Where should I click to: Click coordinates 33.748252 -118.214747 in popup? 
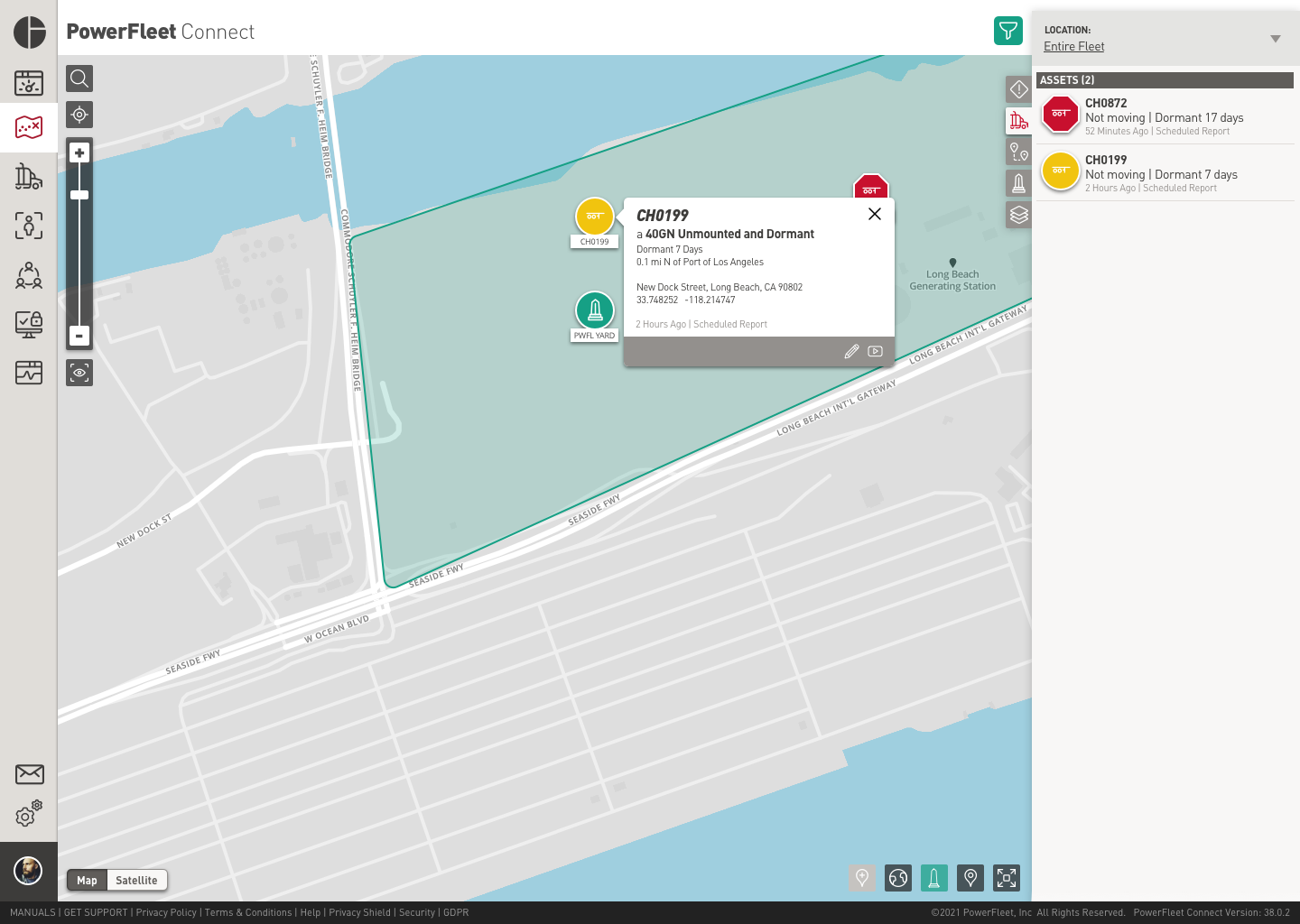[686, 300]
